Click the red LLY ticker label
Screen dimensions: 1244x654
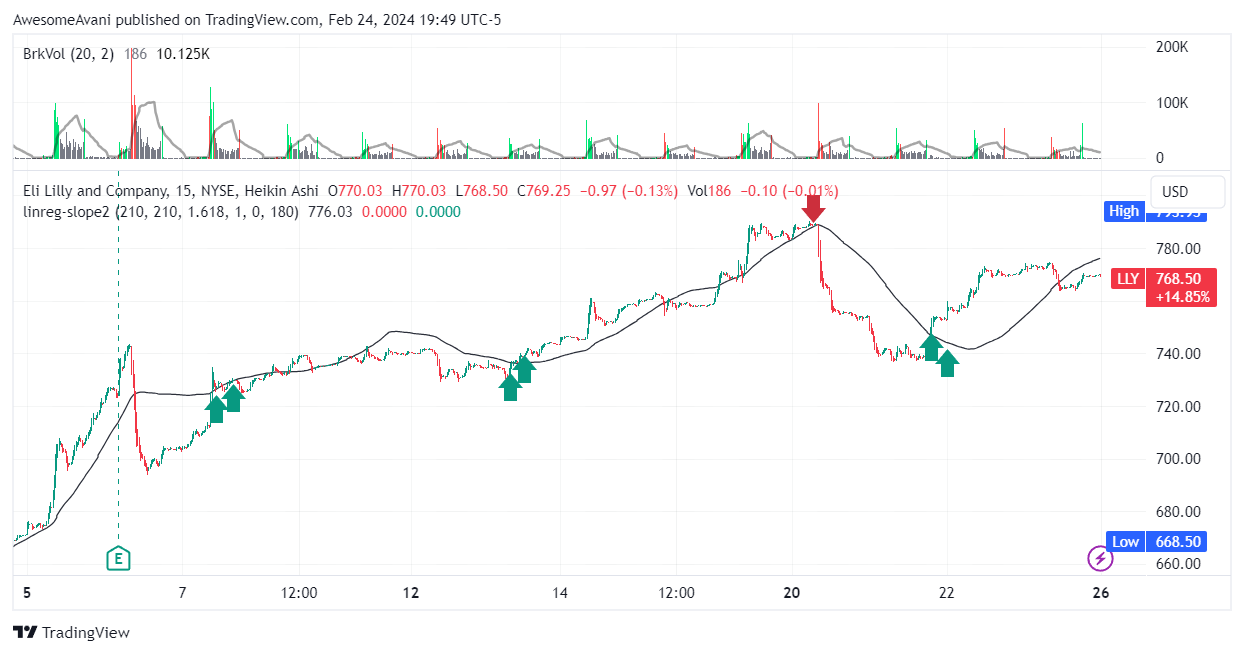(x=1127, y=279)
